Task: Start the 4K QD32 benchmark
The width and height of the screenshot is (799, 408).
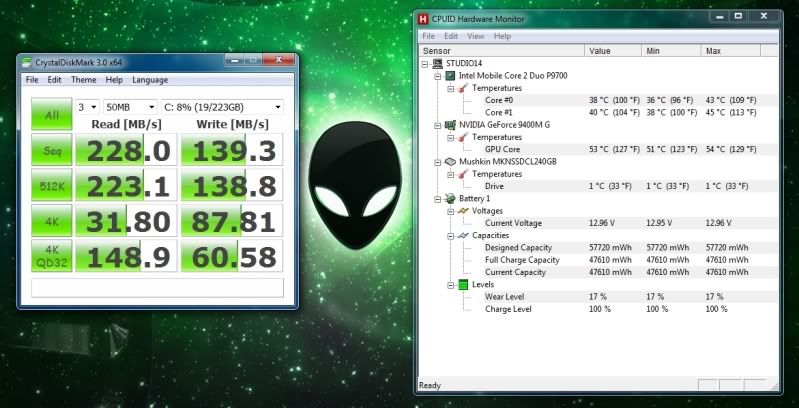Action: pos(51,256)
